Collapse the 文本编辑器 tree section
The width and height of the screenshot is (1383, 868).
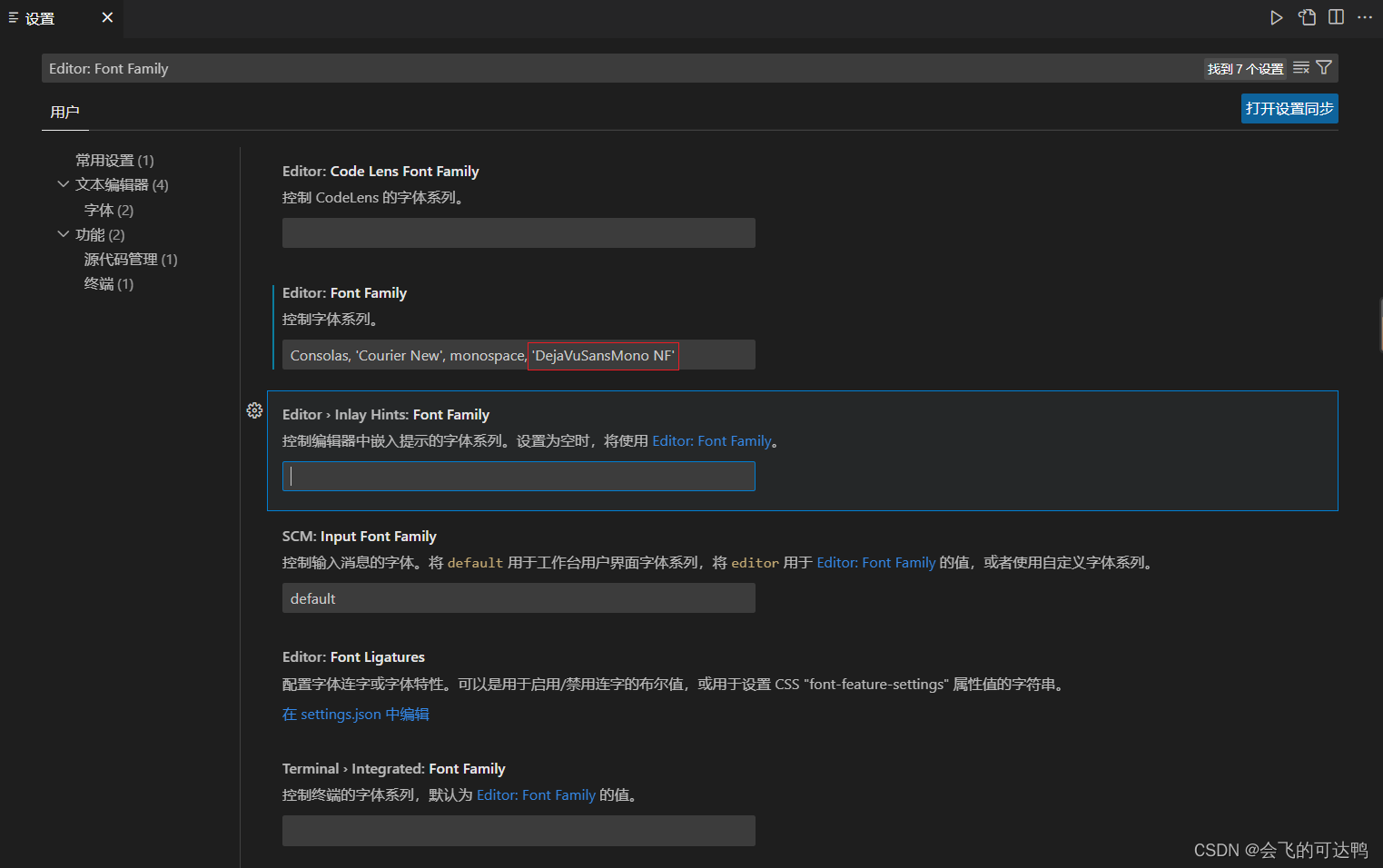[63, 184]
